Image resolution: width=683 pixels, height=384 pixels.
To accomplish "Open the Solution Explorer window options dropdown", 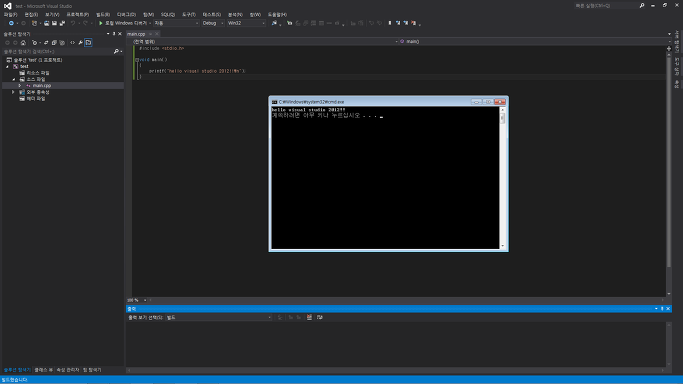I will 108,34.
